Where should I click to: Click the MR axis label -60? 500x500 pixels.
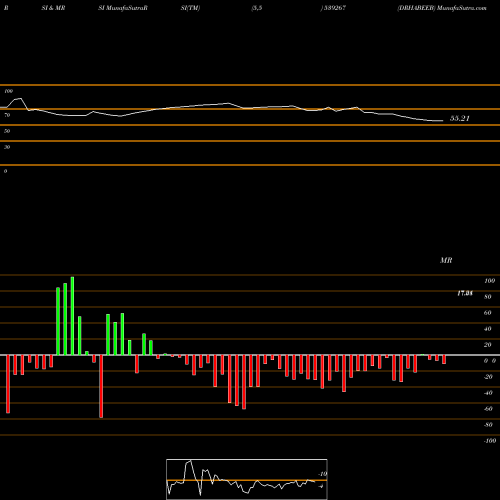pyautogui.click(x=488, y=409)
